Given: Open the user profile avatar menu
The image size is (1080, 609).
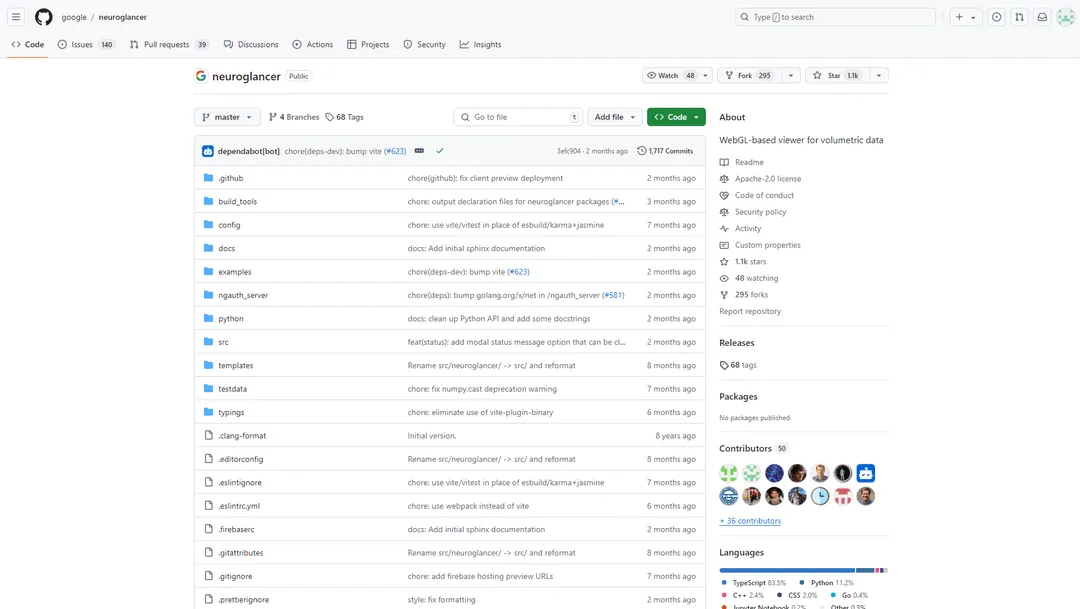Looking at the screenshot, I should (1066, 17).
